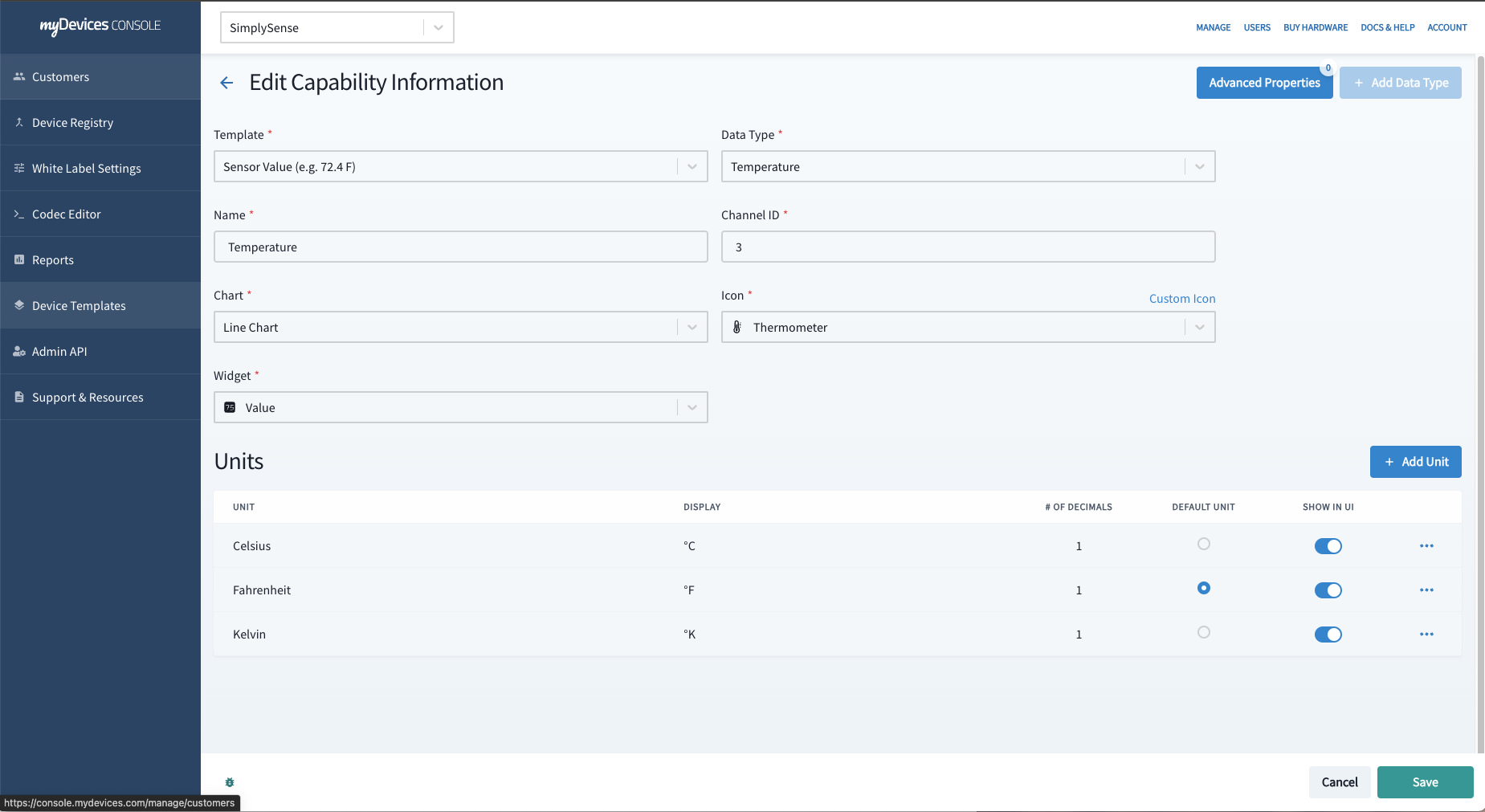Set Celsius as the default unit

point(1203,545)
